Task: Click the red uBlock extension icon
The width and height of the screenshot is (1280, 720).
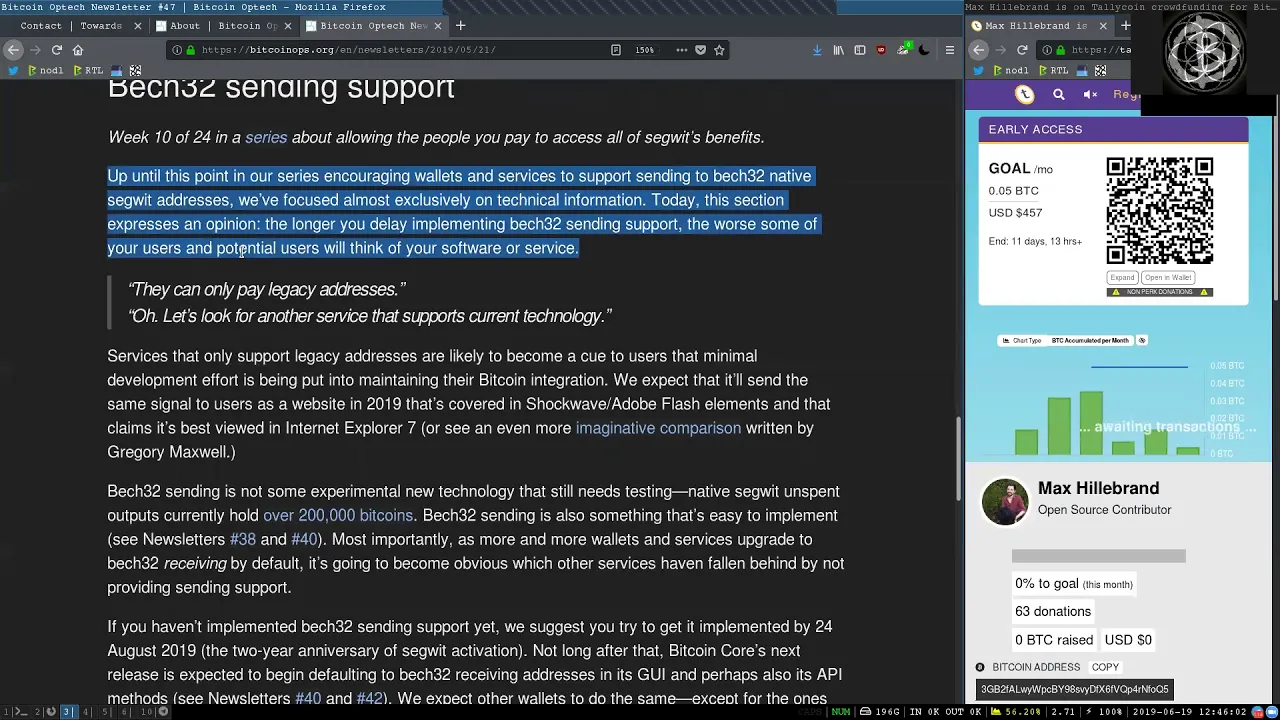Action: click(x=881, y=50)
